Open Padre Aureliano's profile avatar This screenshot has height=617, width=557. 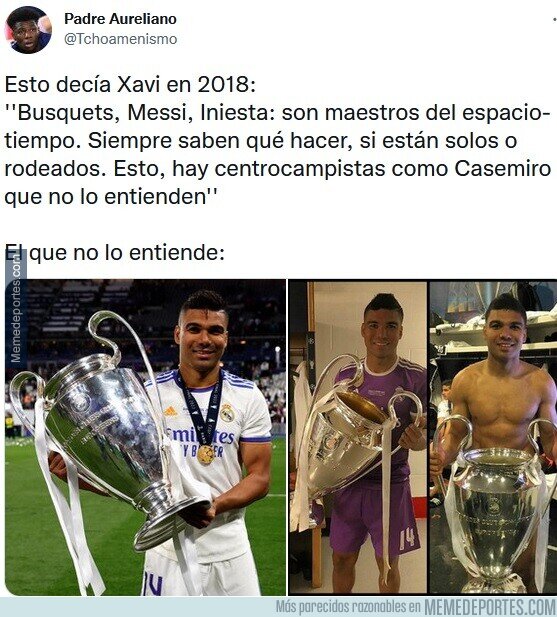[28, 30]
